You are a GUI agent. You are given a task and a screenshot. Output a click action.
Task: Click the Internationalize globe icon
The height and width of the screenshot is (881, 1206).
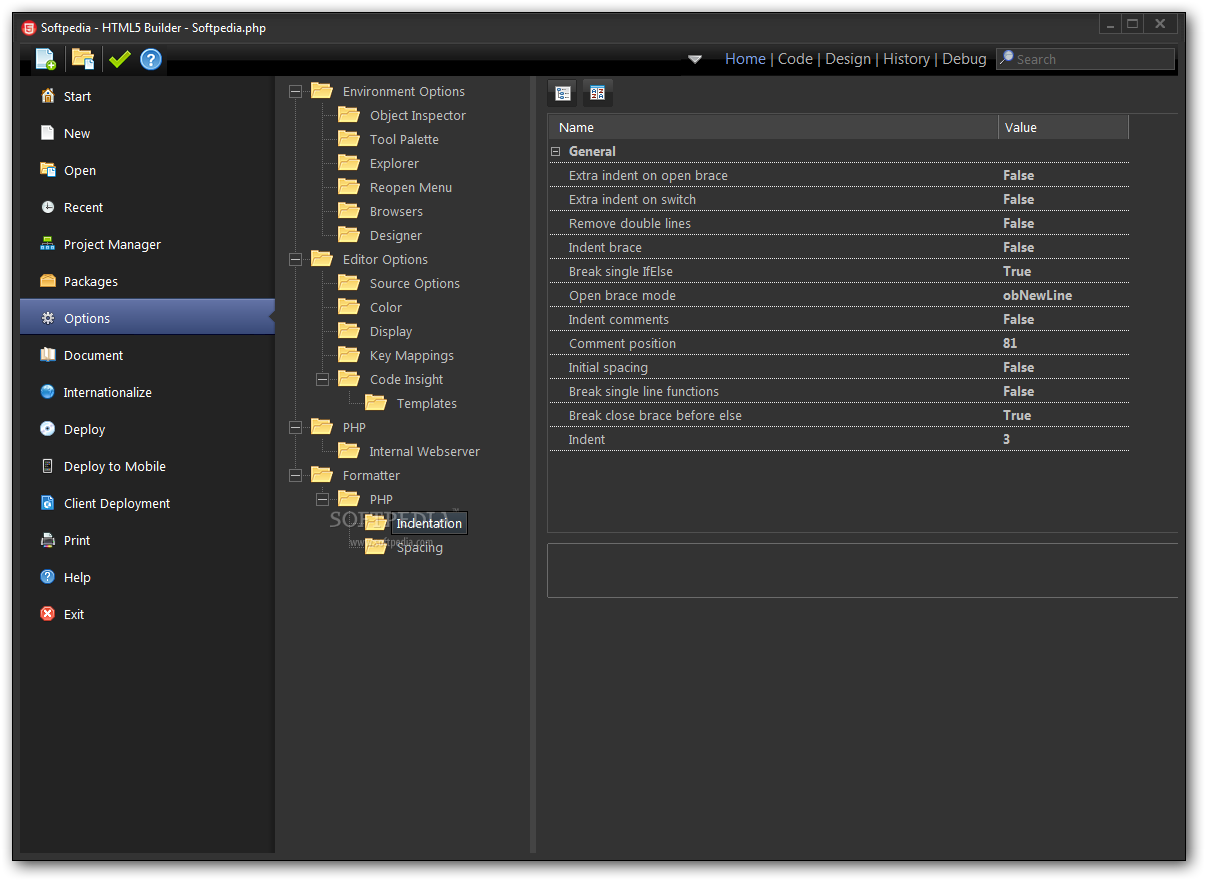47,392
